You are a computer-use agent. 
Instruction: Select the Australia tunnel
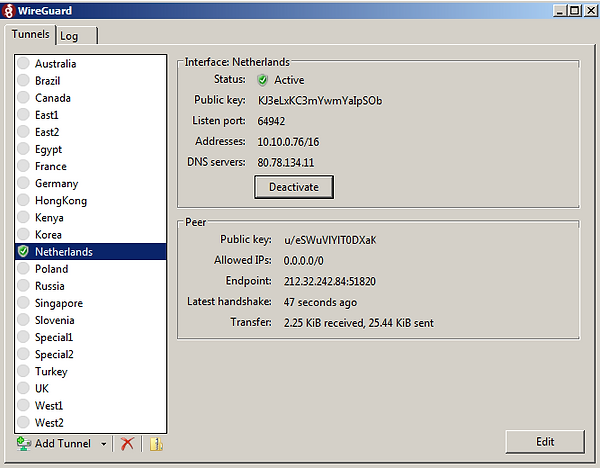tap(90, 64)
